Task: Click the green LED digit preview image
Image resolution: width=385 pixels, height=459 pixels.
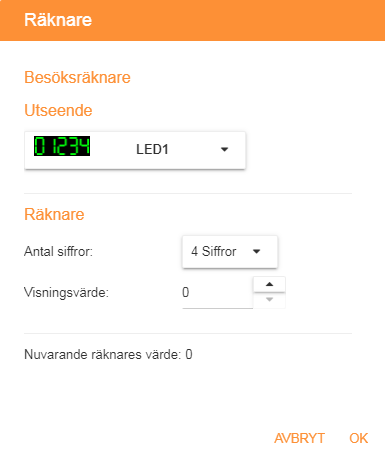Action: click(62, 146)
